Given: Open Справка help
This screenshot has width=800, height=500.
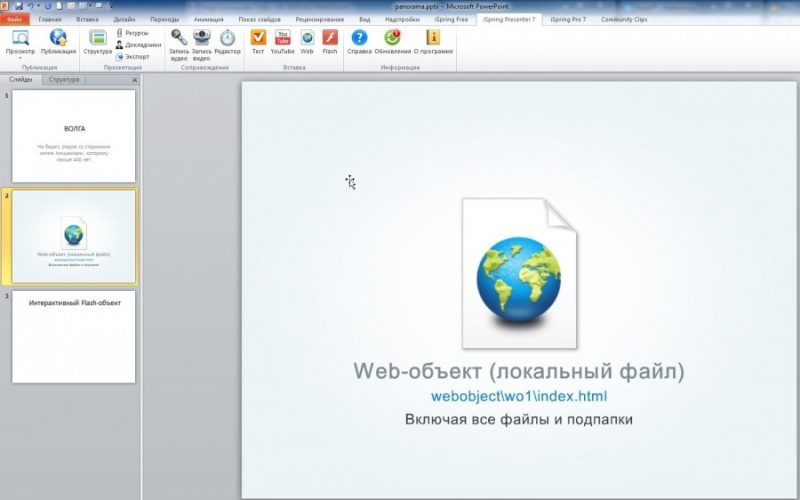Looking at the screenshot, I should (359, 42).
